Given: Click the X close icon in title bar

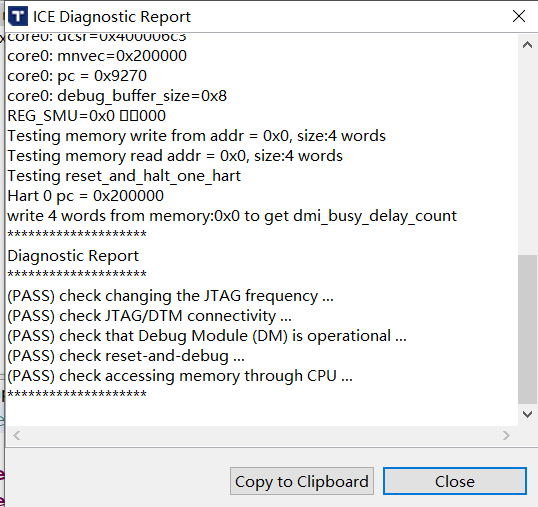Looking at the screenshot, I should point(518,16).
